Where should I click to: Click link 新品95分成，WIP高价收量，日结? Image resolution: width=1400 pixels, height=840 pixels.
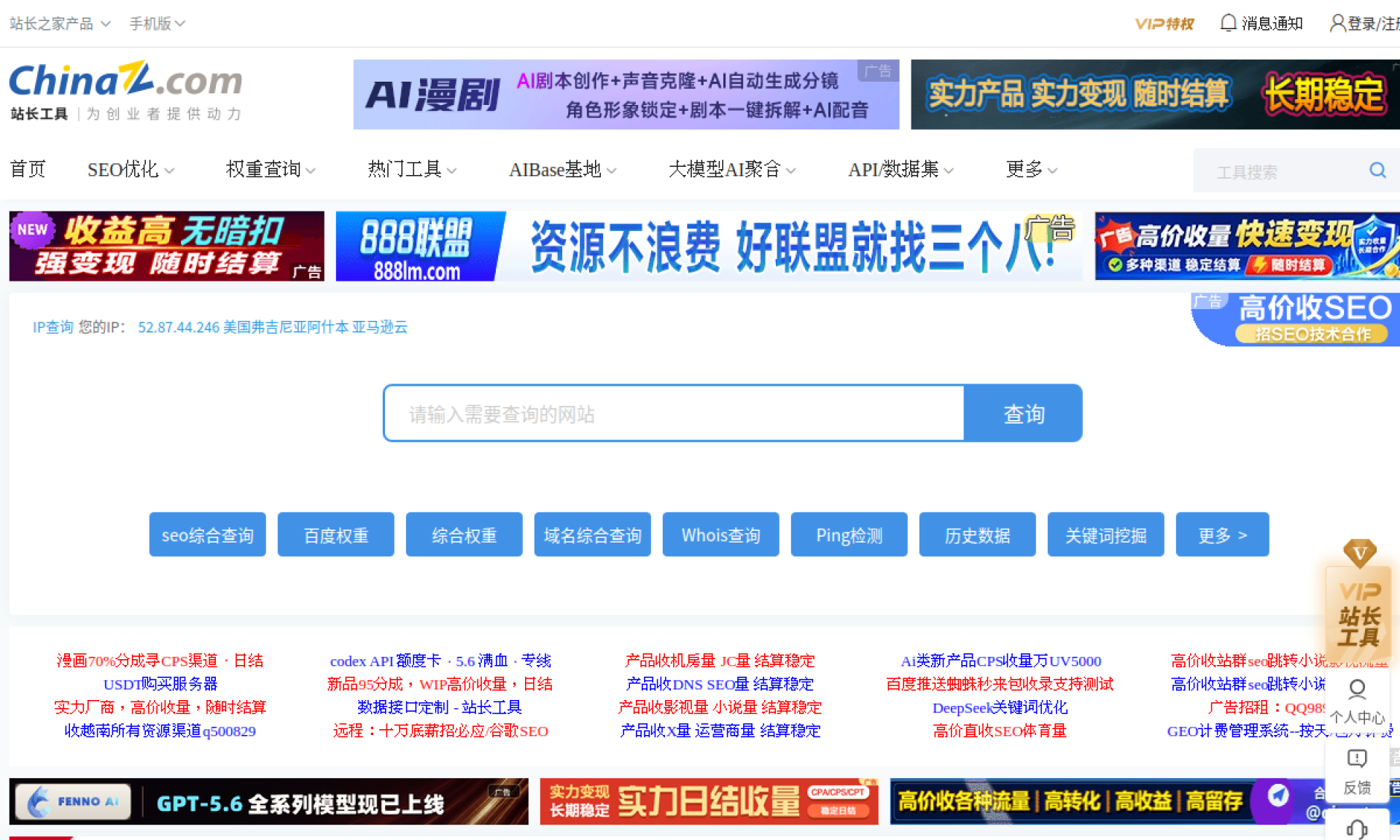pyautogui.click(x=440, y=684)
